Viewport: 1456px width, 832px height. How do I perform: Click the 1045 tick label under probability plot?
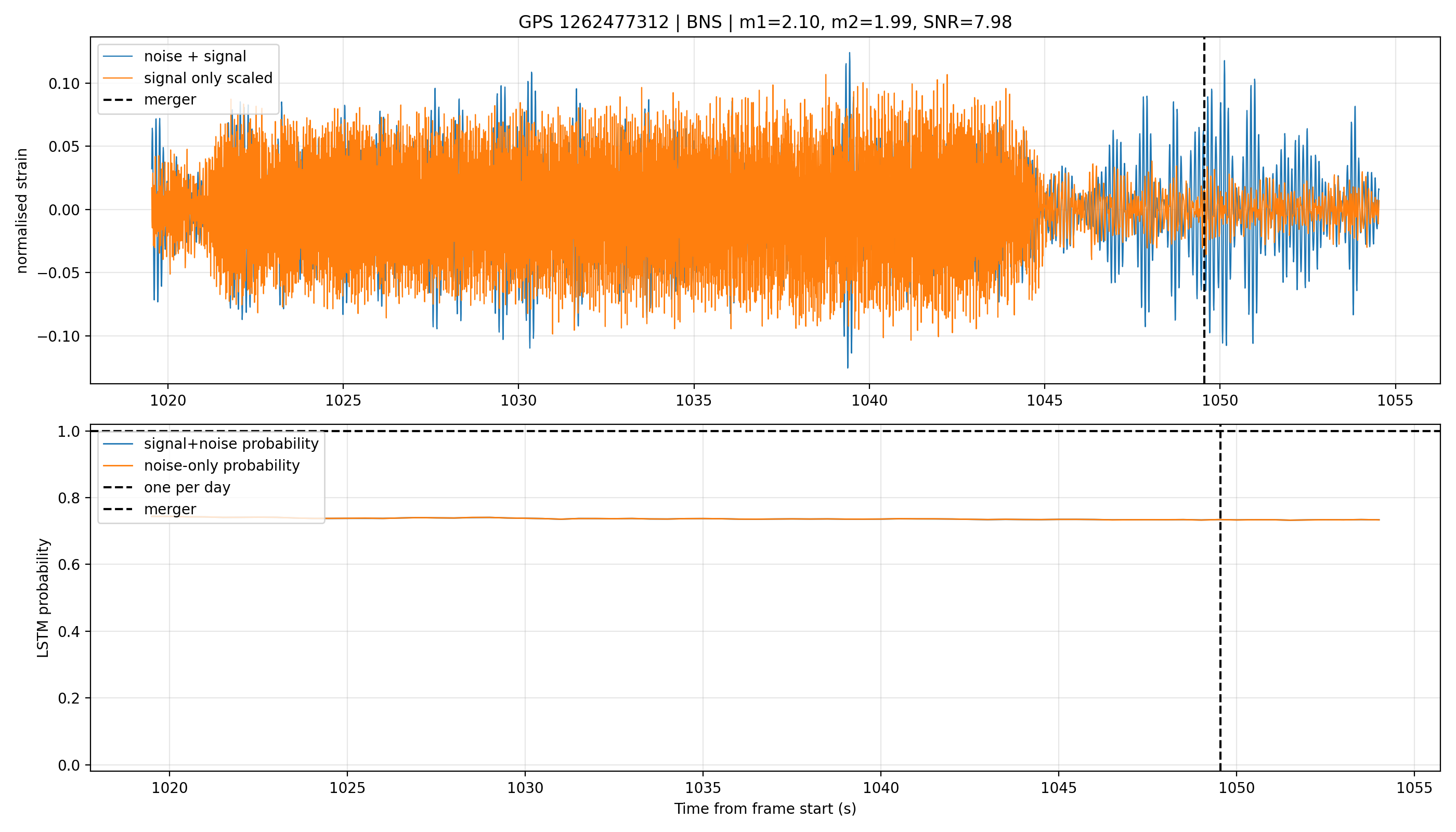coord(1058,788)
